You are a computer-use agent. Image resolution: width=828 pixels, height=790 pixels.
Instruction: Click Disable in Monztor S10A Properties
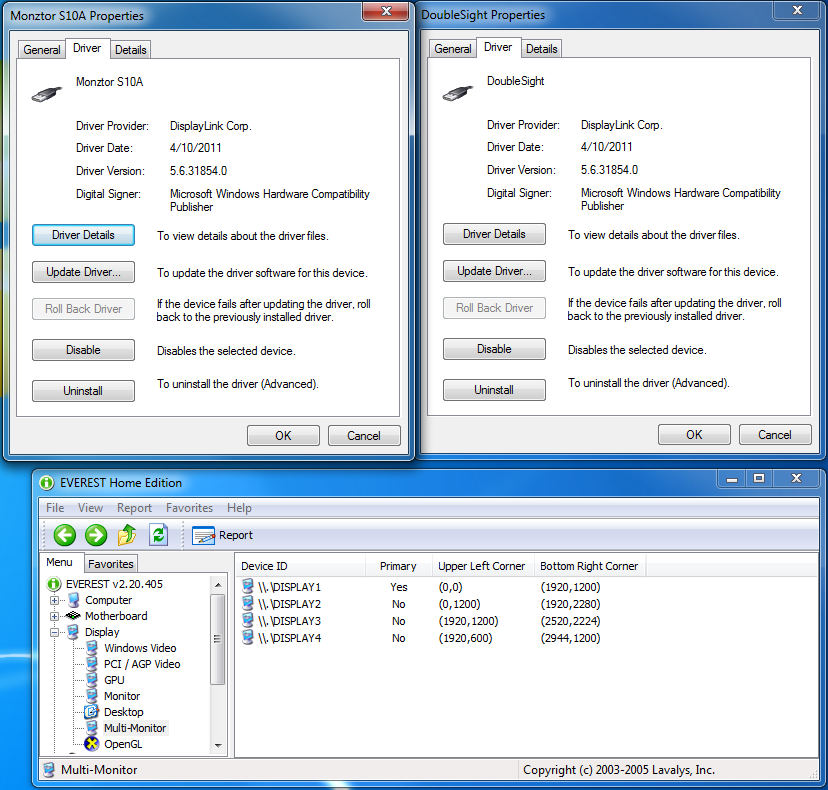(83, 350)
